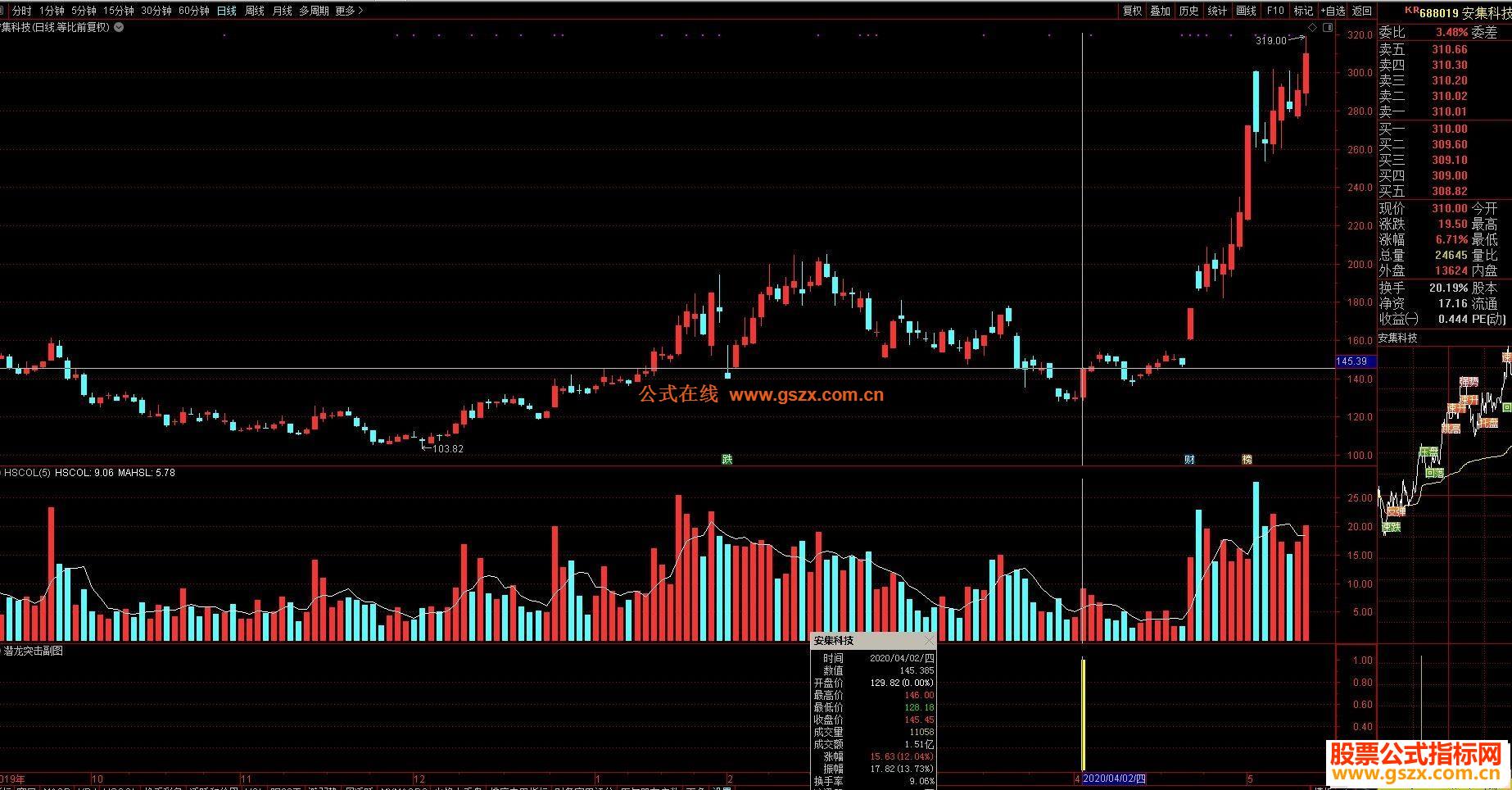
Task: Expand the 更多 periods menu
Action: [x=349, y=11]
